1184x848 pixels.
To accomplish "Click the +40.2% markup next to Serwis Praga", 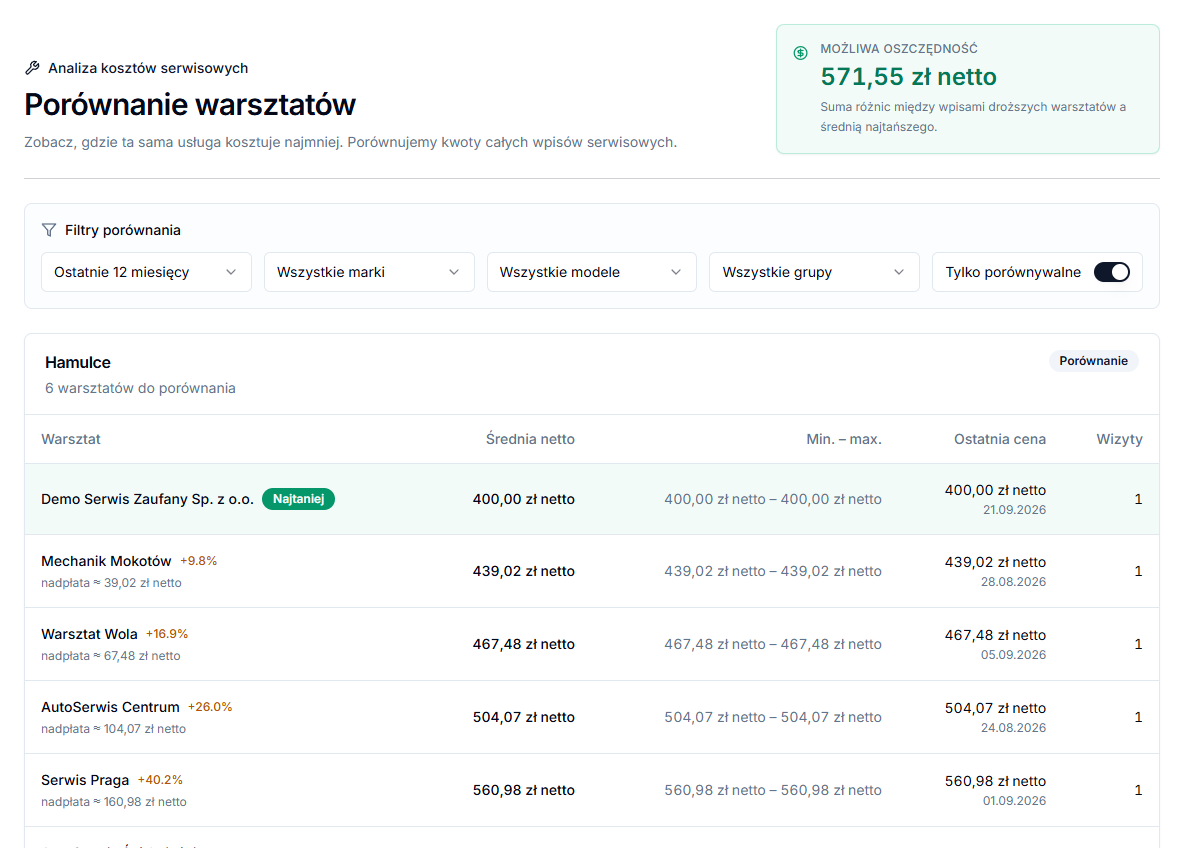I will pyautogui.click(x=160, y=780).
